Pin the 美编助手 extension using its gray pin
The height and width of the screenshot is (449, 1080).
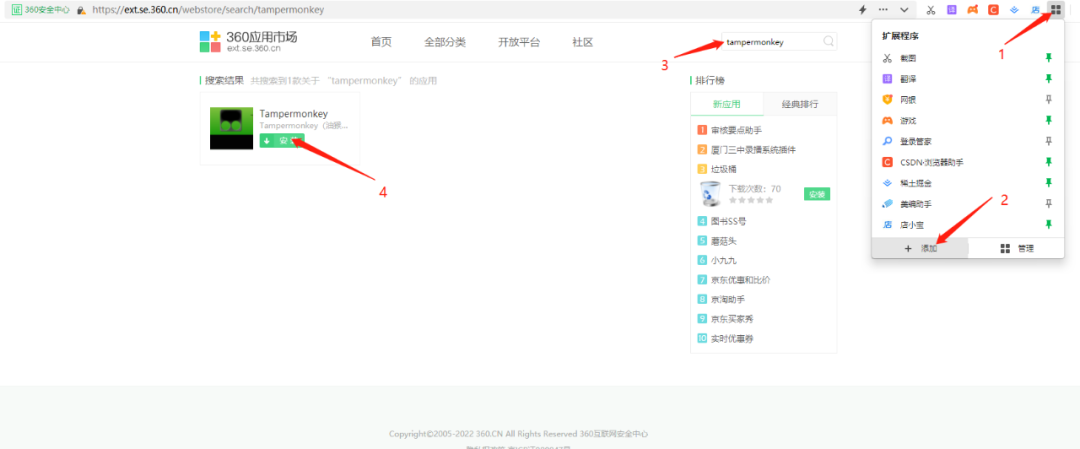1049,204
